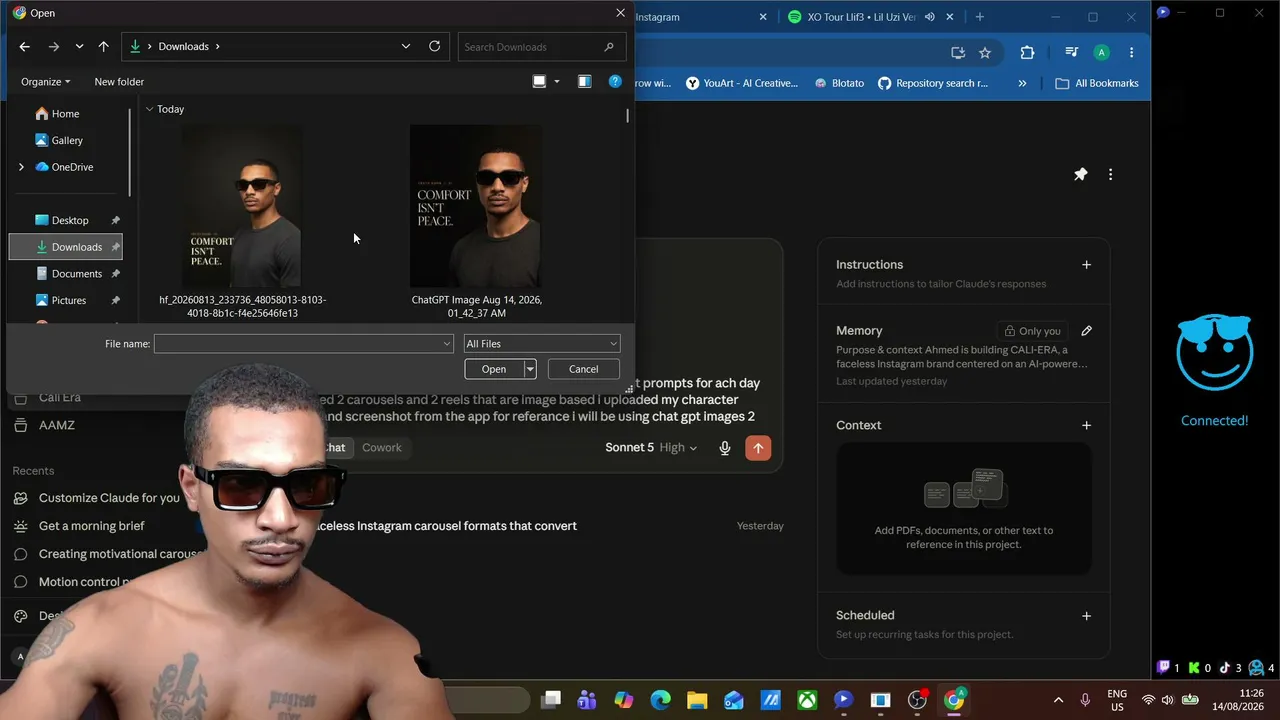Open the All Bookmarks folder
The width and height of the screenshot is (1280, 720).
click(1097, 84)
